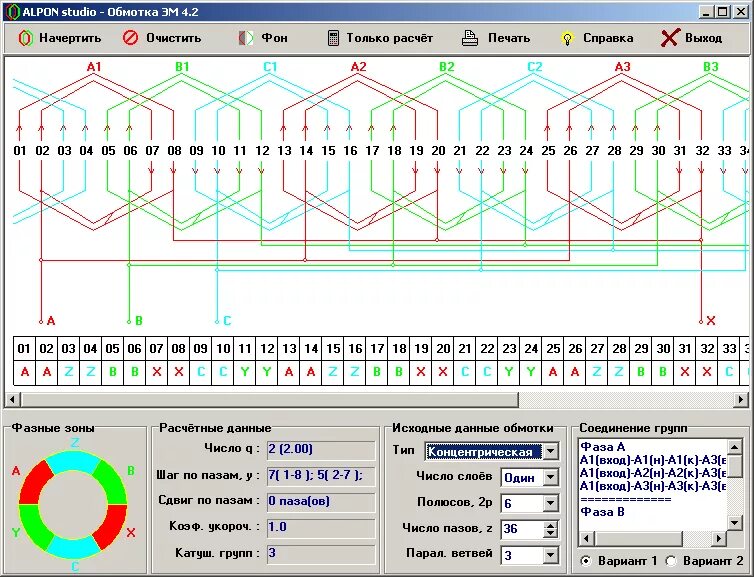Image resolution: width=754 pixels, height=577 pixels.
Task: Maximize the ALPON studio window
Action: (x=723, y=12)
